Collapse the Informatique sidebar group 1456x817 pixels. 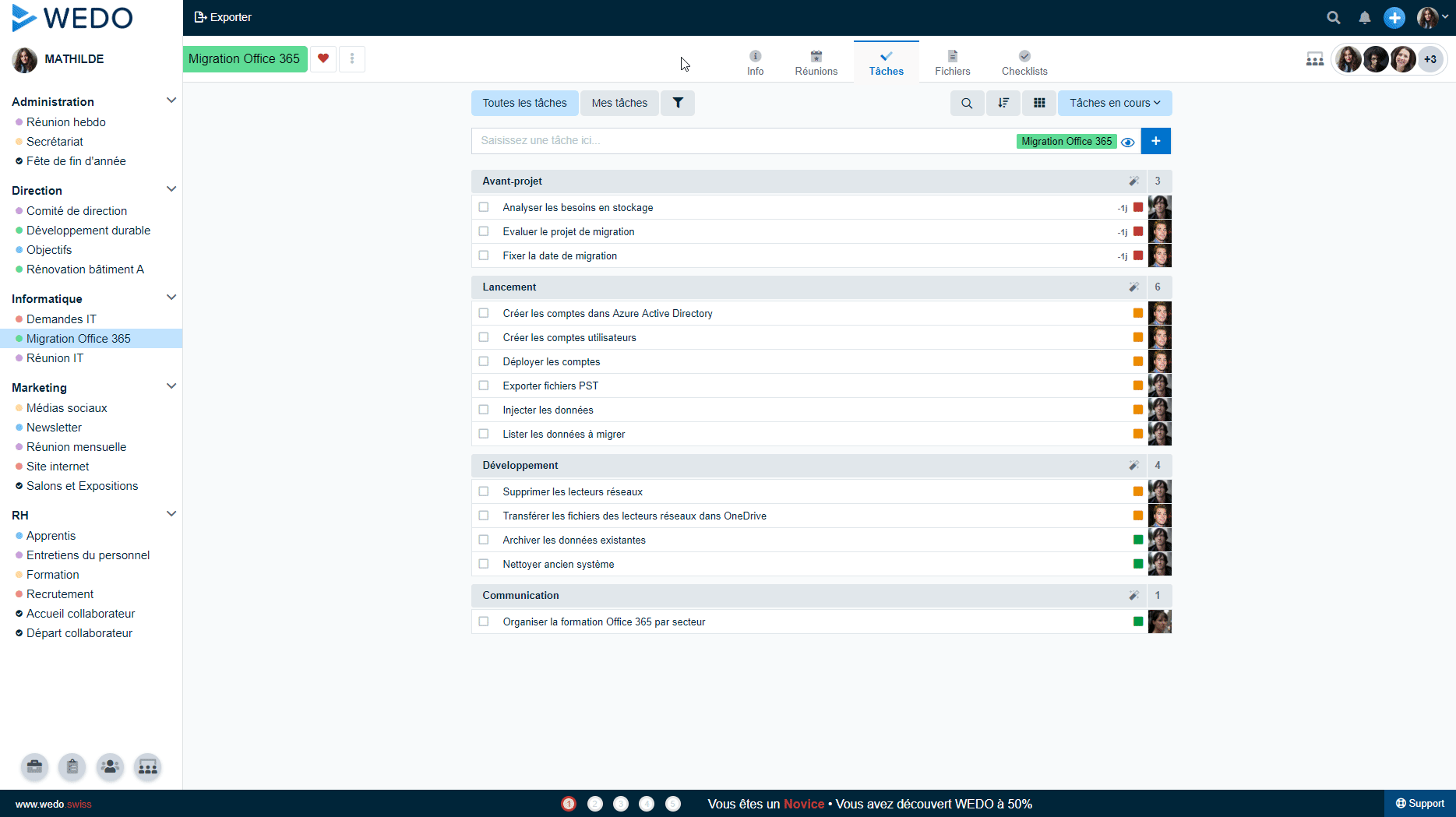tap(171, 298)
